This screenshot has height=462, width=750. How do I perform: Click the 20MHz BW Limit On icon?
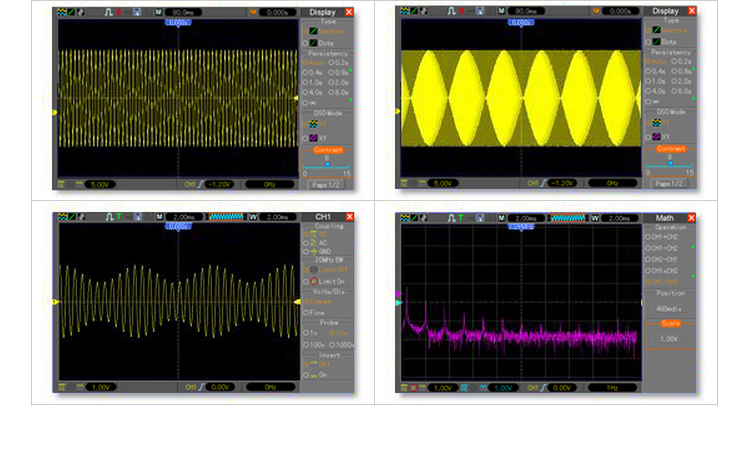(x=312, y=282)
